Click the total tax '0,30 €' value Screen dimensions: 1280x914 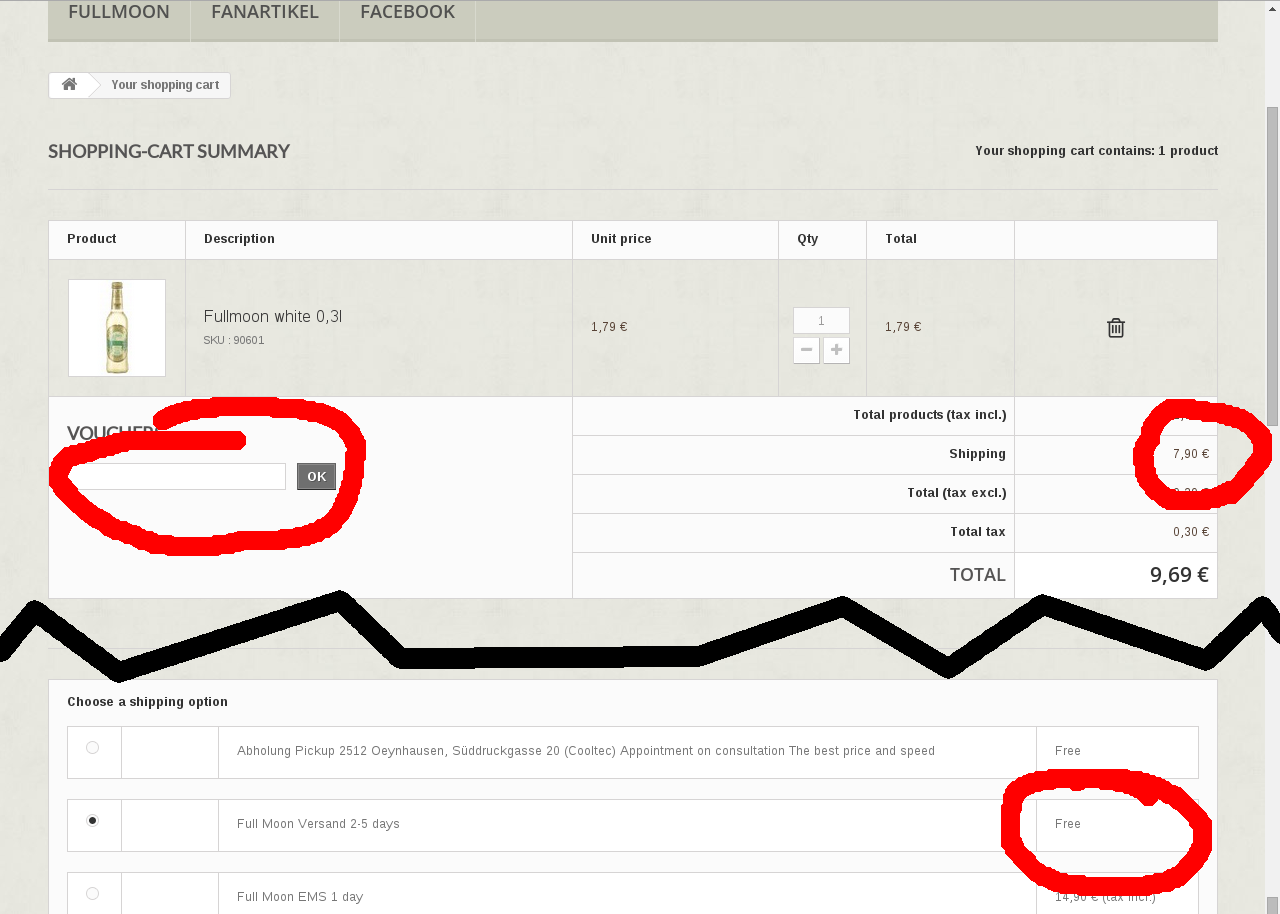tap(1191, 532)
